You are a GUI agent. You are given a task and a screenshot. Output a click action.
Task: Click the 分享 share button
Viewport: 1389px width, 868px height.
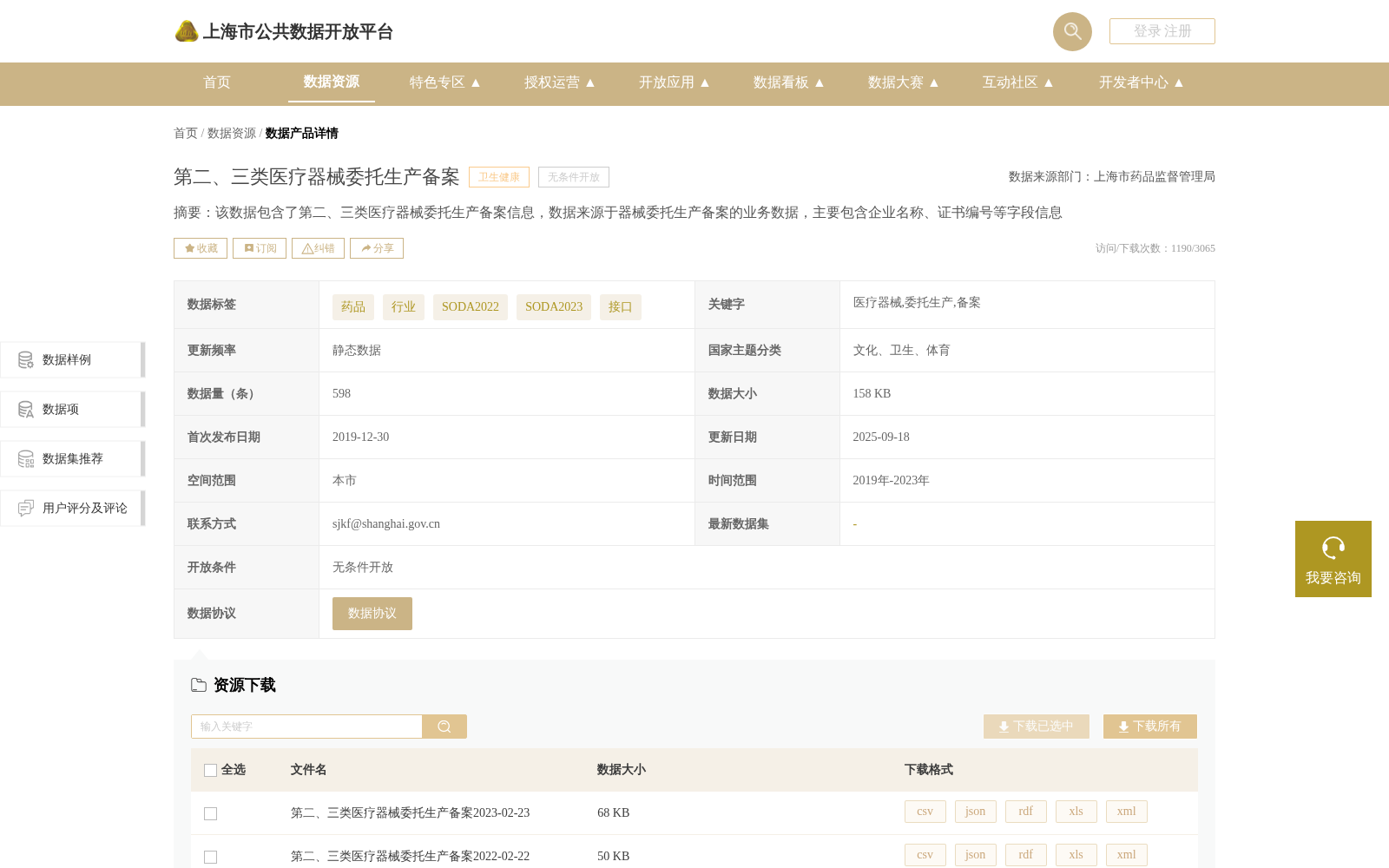pos(377,248)
